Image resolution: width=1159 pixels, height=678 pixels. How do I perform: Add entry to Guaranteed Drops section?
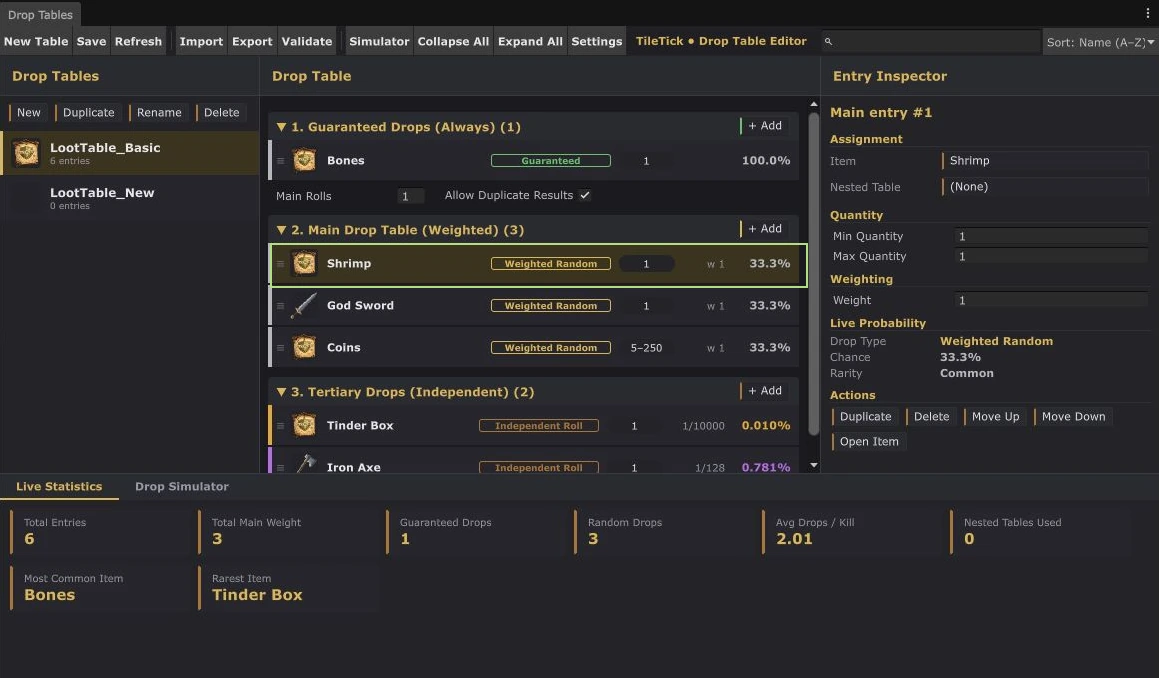tap(764, 126)
